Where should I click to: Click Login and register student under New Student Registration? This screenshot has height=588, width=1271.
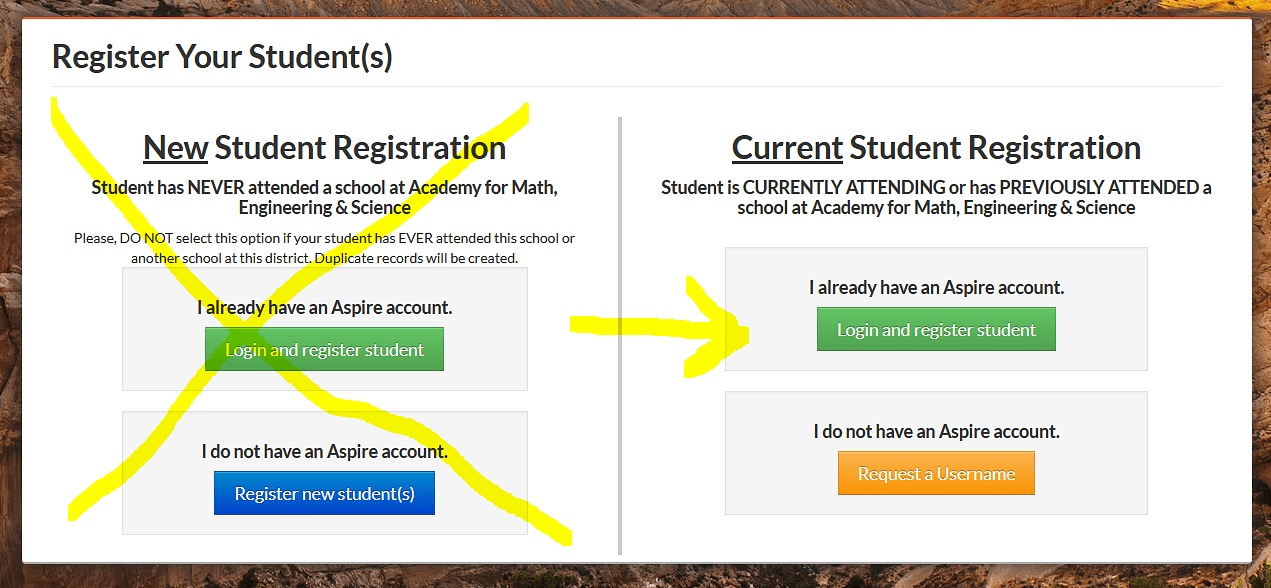click(324, 350)
